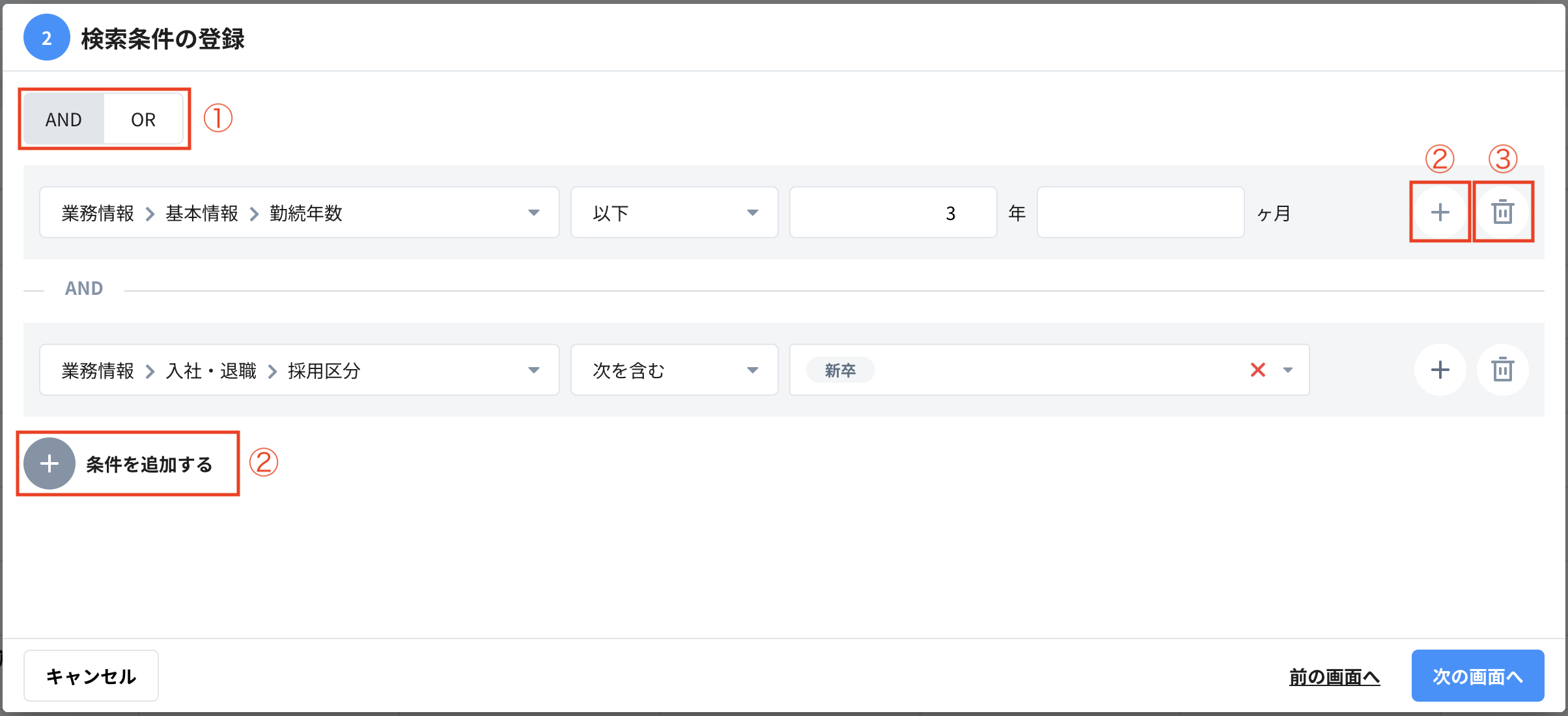Select the AND operator toggle

coord(63,119)
